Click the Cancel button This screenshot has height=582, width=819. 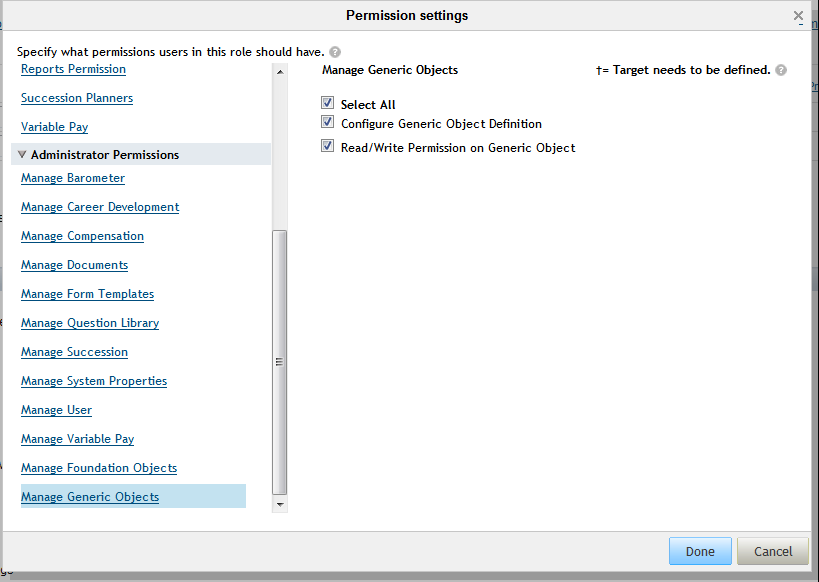pos(773,551)
